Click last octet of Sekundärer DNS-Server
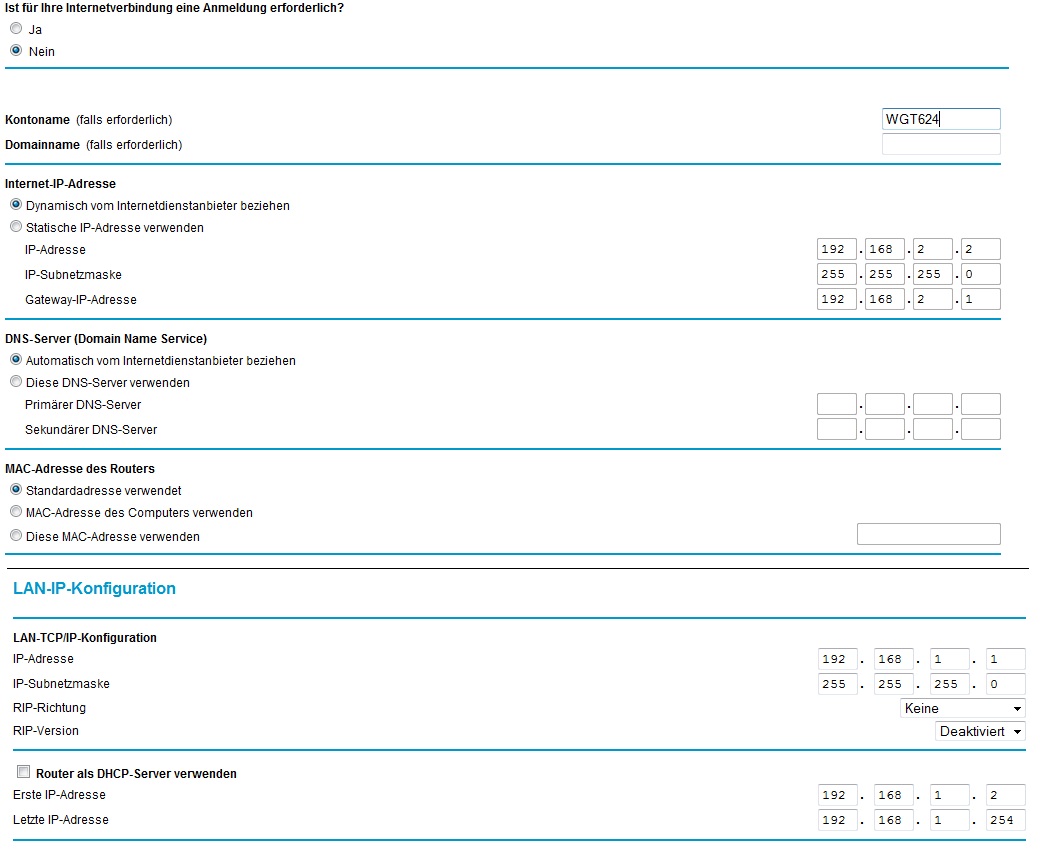 point(980,429)
